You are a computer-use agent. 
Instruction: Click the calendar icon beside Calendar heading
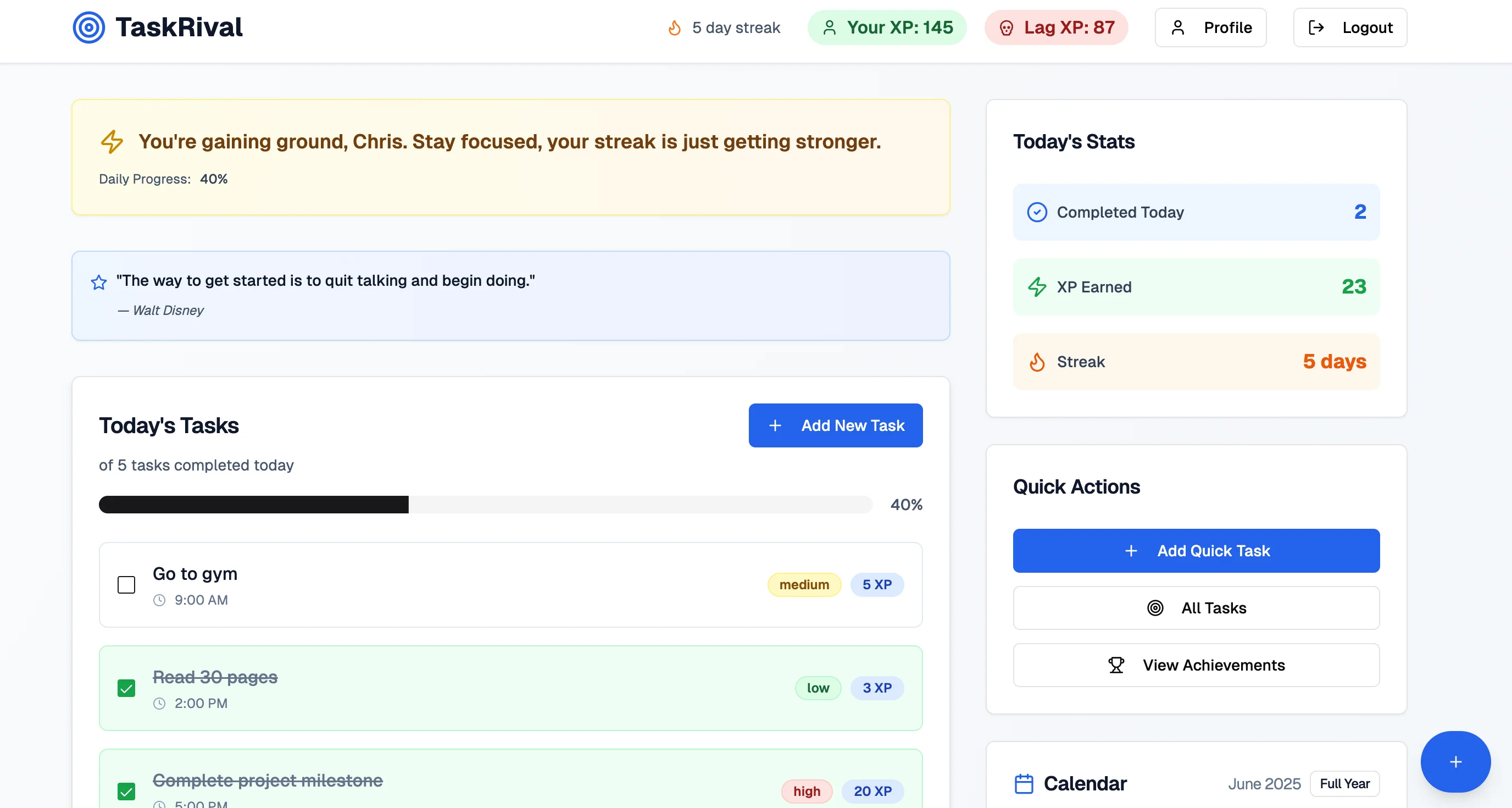(1024, 783)
